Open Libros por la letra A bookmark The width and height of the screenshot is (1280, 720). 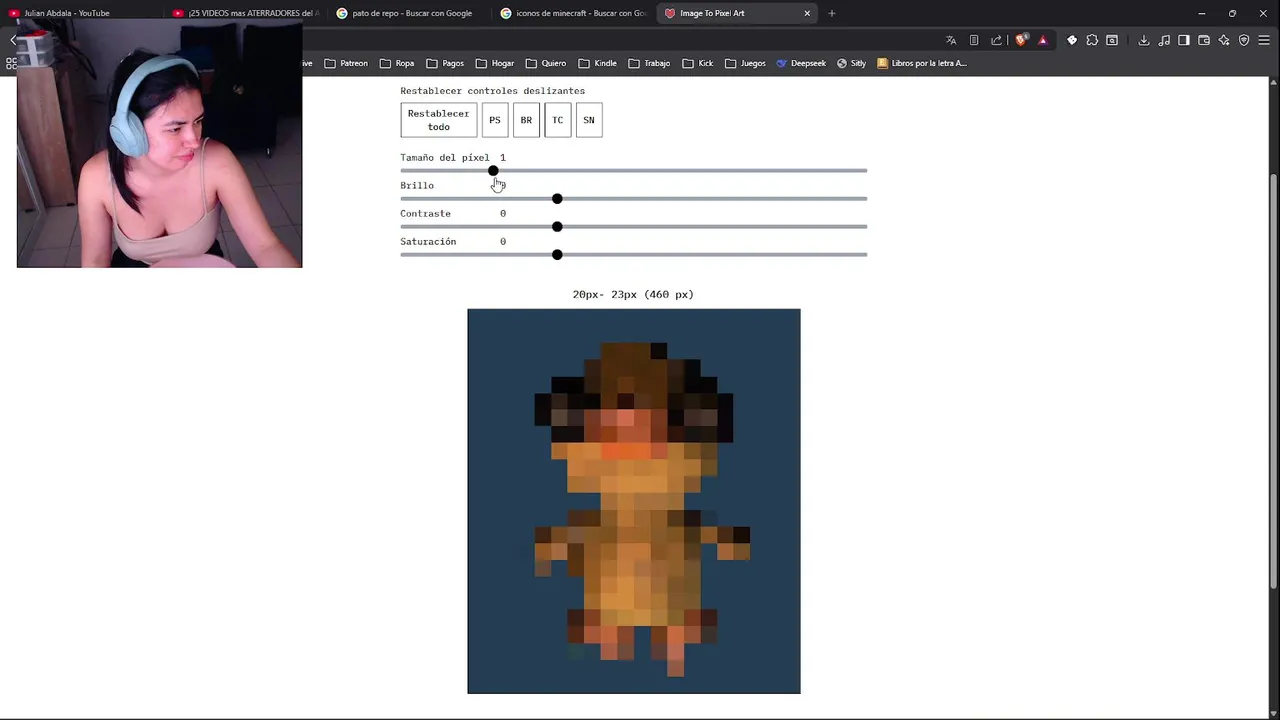922,63
